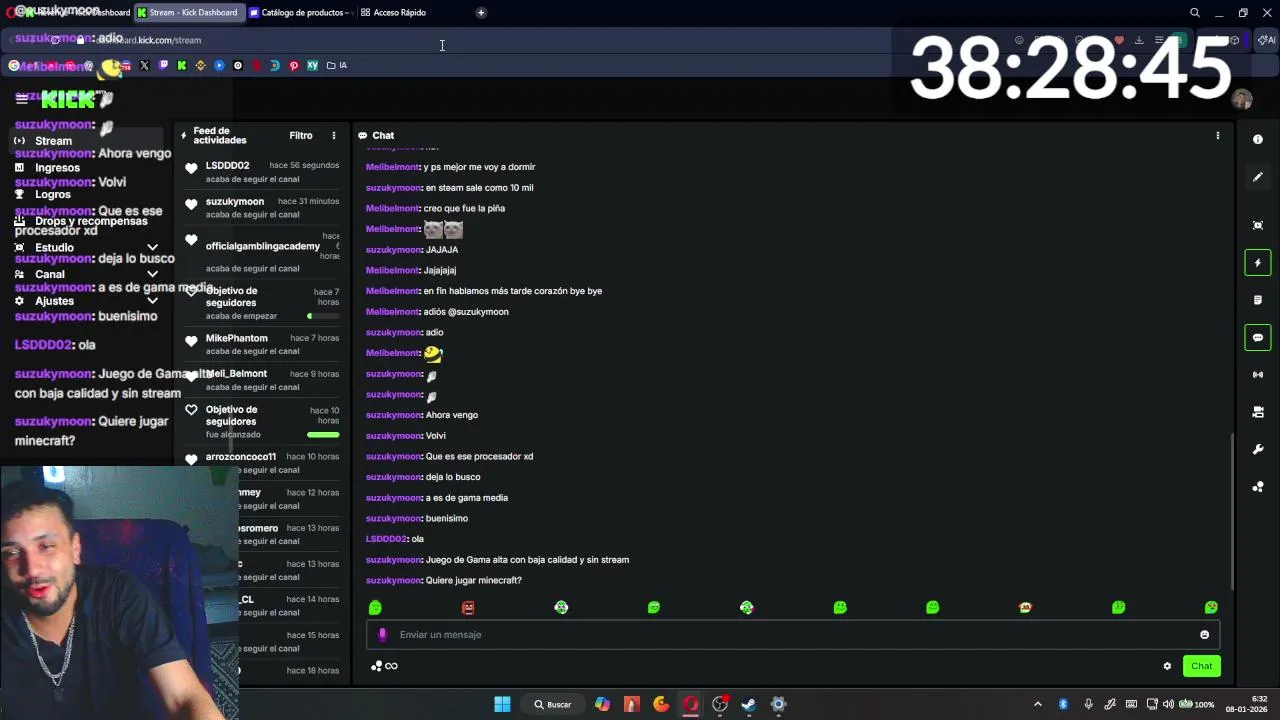The image size is (1280, 720).
Task: Click officialgamblingacademy entry in activity feed
Action: coord(262,252)
